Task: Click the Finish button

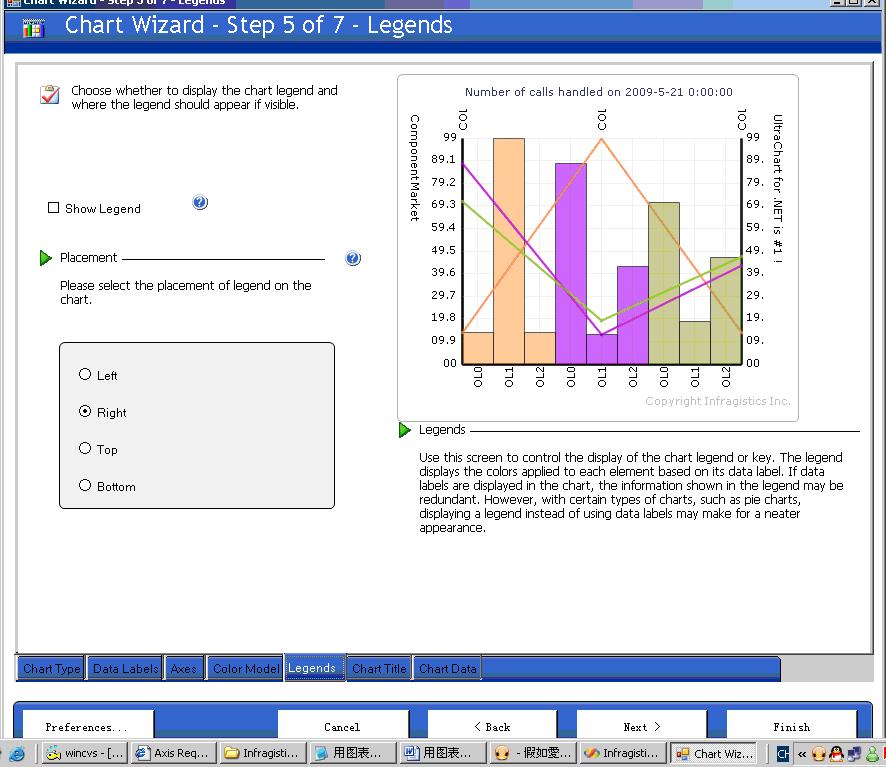Action: [791, 726]
